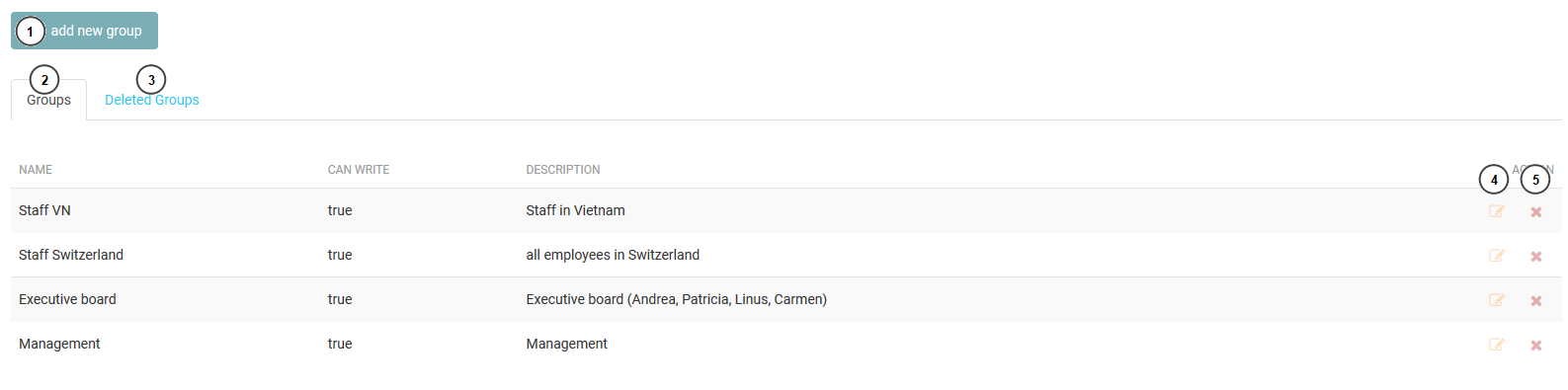Edit the Management group
This screenshot has width=1568, height=390.
coord(1497,345)
